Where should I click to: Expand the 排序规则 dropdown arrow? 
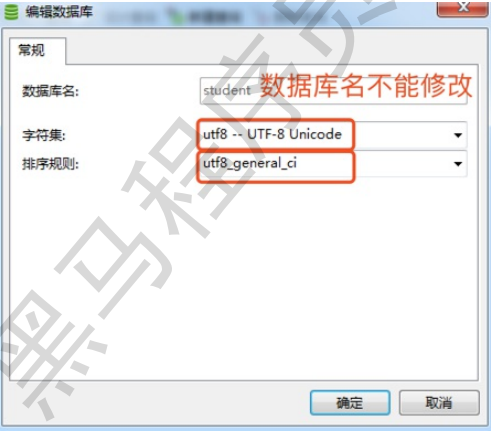(458, 164)
